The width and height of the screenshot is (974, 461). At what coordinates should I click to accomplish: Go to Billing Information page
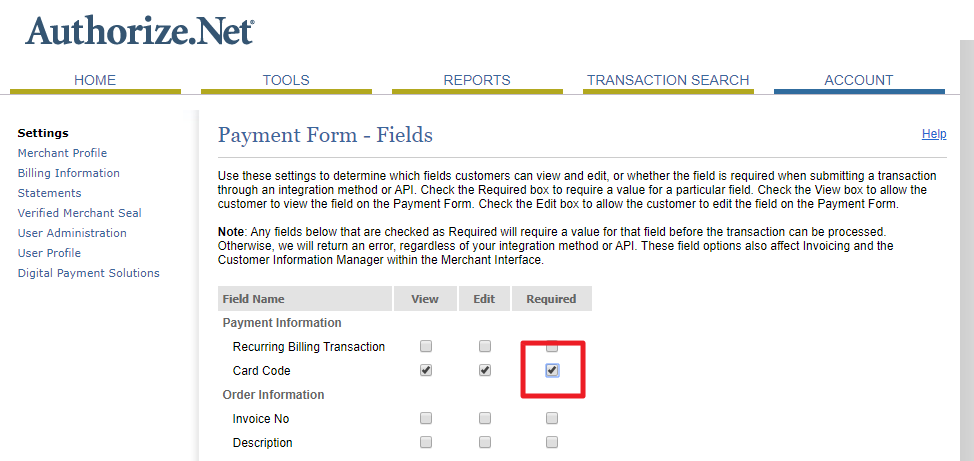tap(68, 173)
